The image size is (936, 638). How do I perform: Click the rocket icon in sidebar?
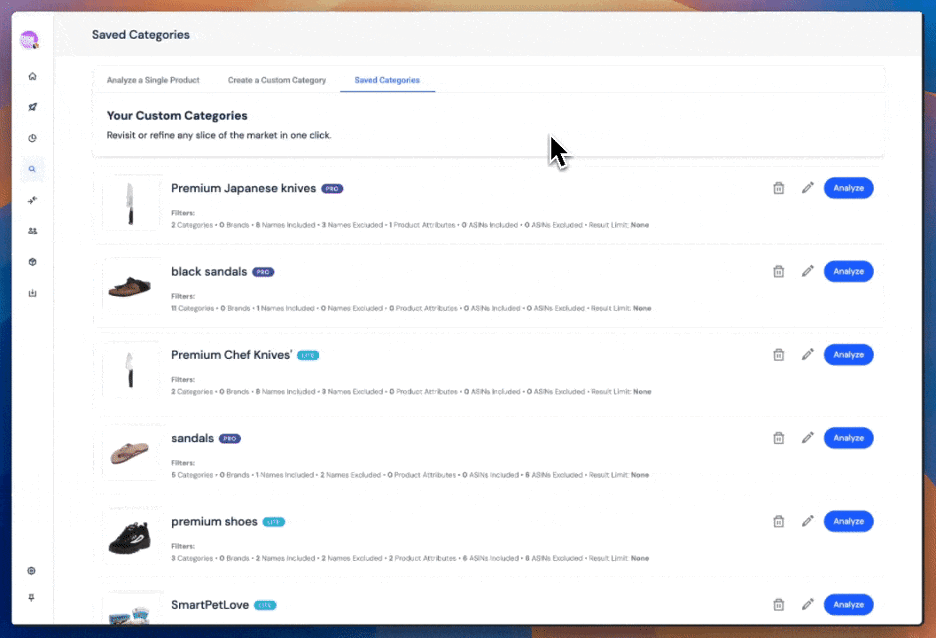(32, 107)
